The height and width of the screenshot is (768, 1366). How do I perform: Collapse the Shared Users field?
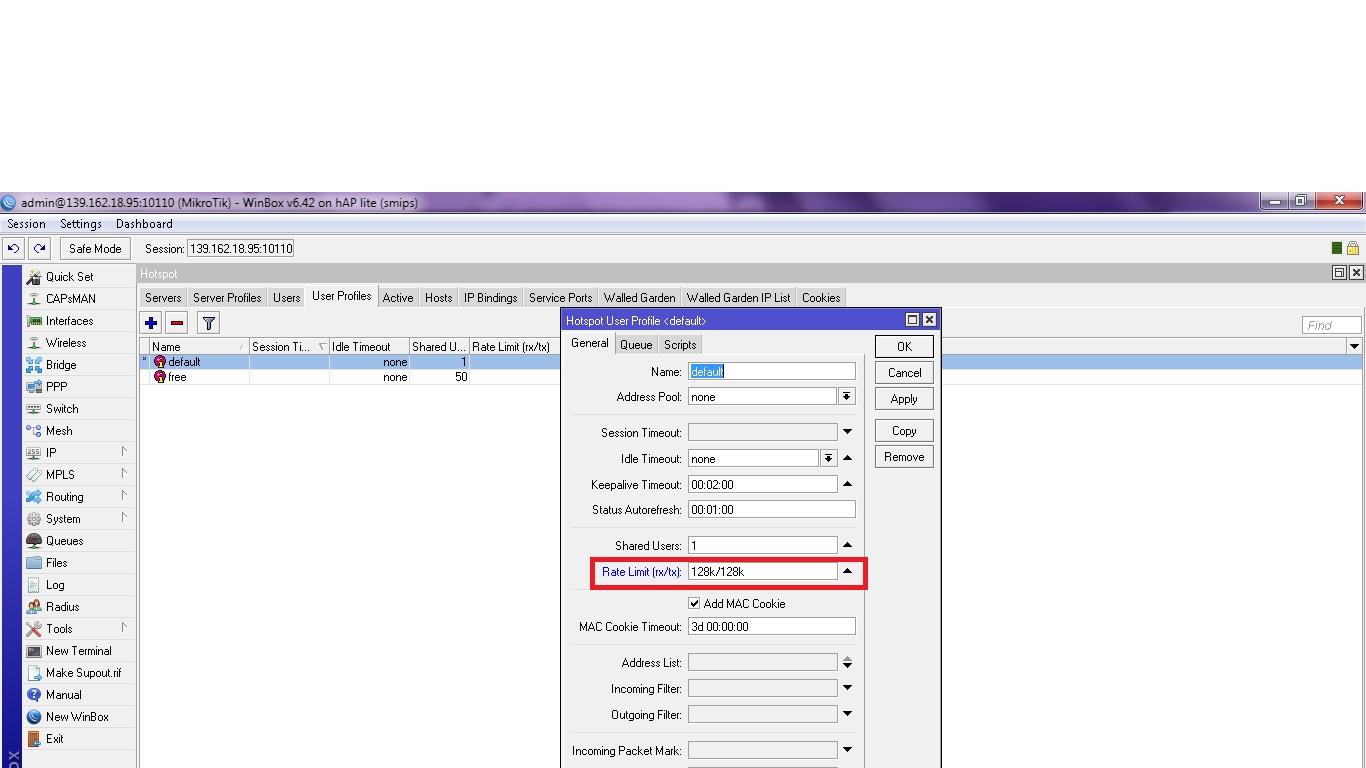click(847, 545)
